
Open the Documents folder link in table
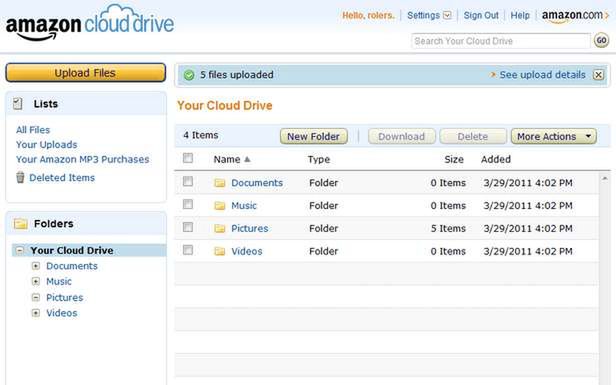257,183
